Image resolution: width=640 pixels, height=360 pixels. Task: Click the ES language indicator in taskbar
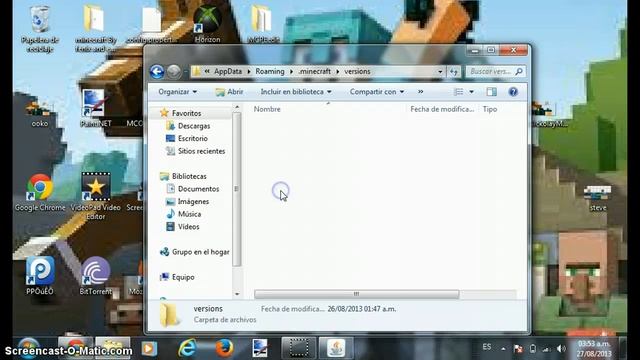(x=487, y=347)
